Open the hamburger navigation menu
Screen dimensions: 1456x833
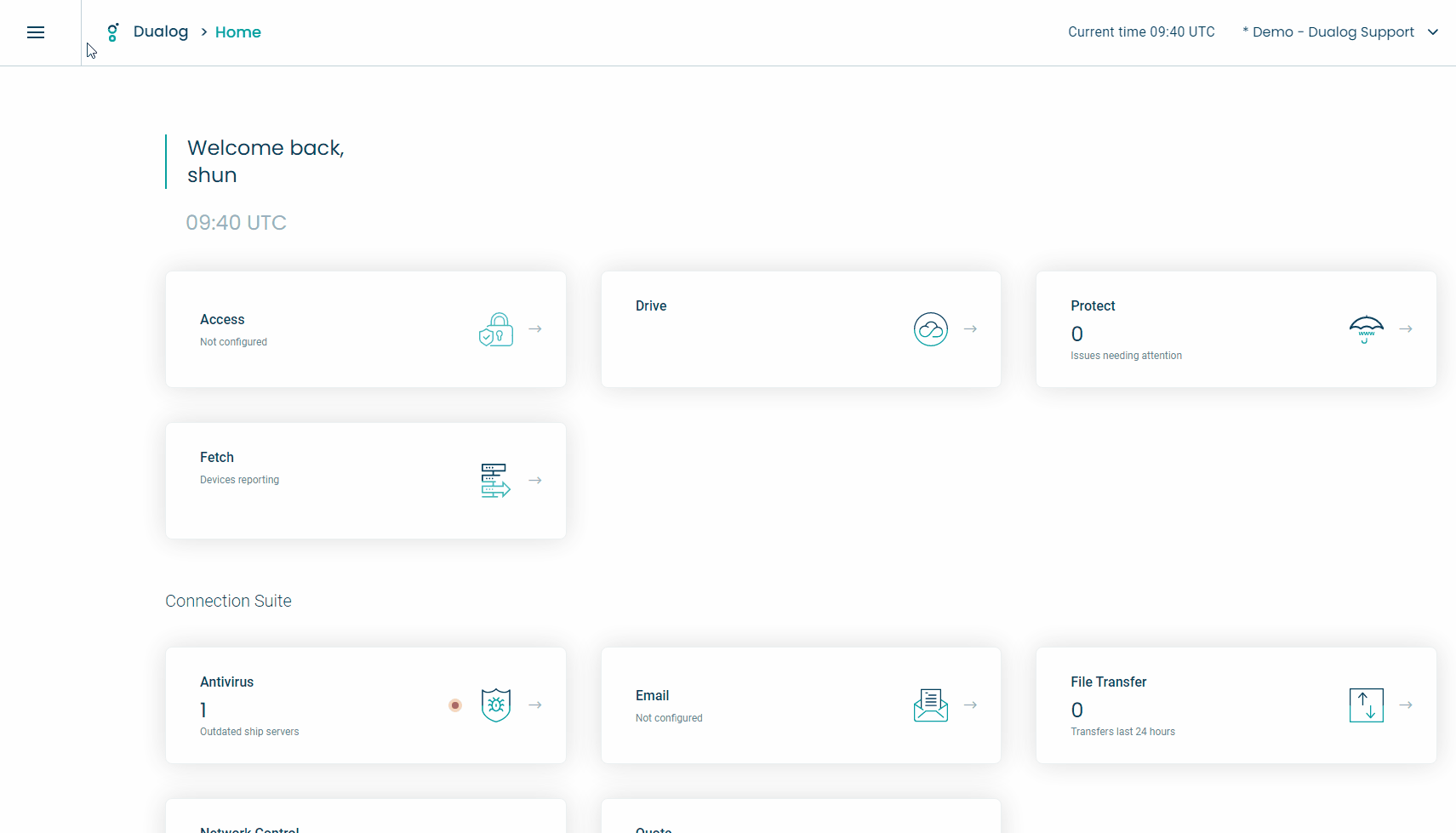pyautogui.click(x=36, y=32)
